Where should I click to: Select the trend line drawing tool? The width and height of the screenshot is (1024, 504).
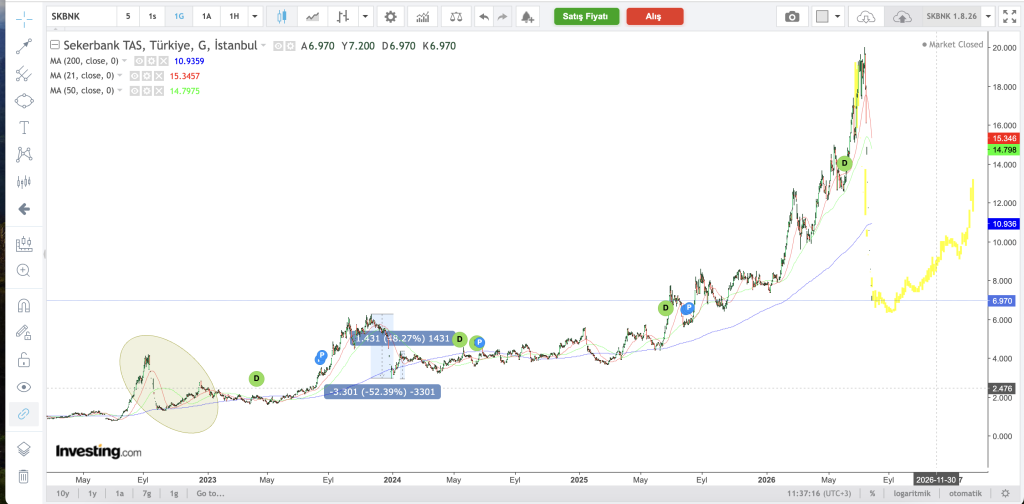click(x=24, y=46)
